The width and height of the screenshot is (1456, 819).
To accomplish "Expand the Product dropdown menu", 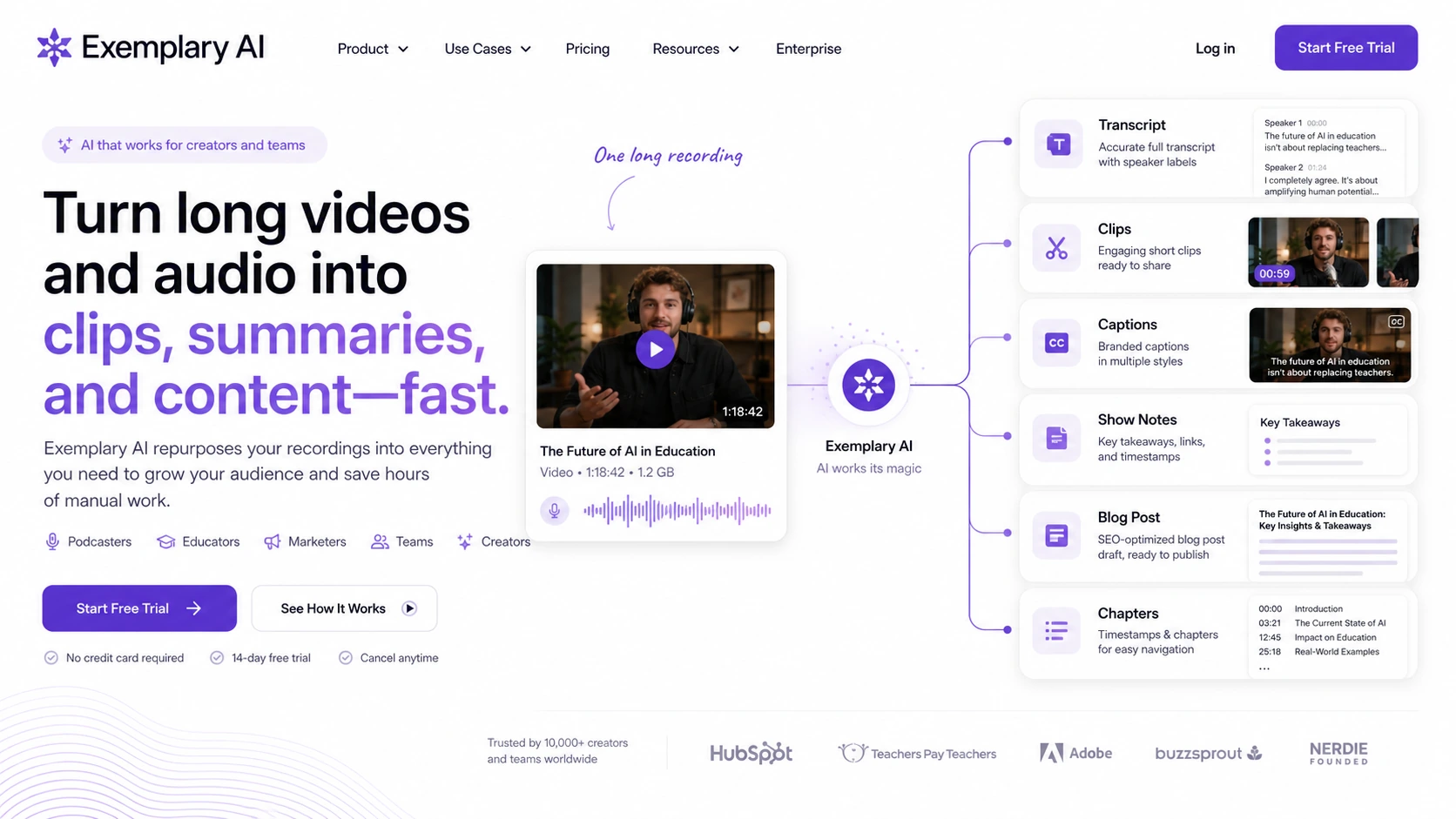I will point(373,49).
